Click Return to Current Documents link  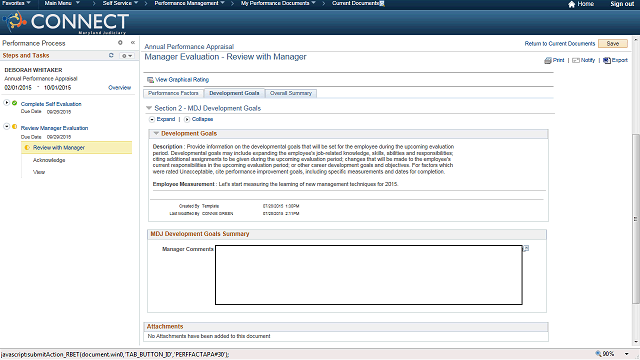click(x=560, y=43)
